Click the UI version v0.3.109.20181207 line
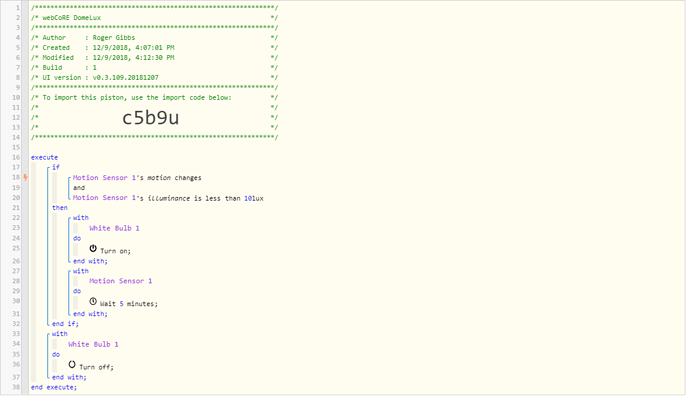Viewport: 690px width, 396px height. [154, 78]
